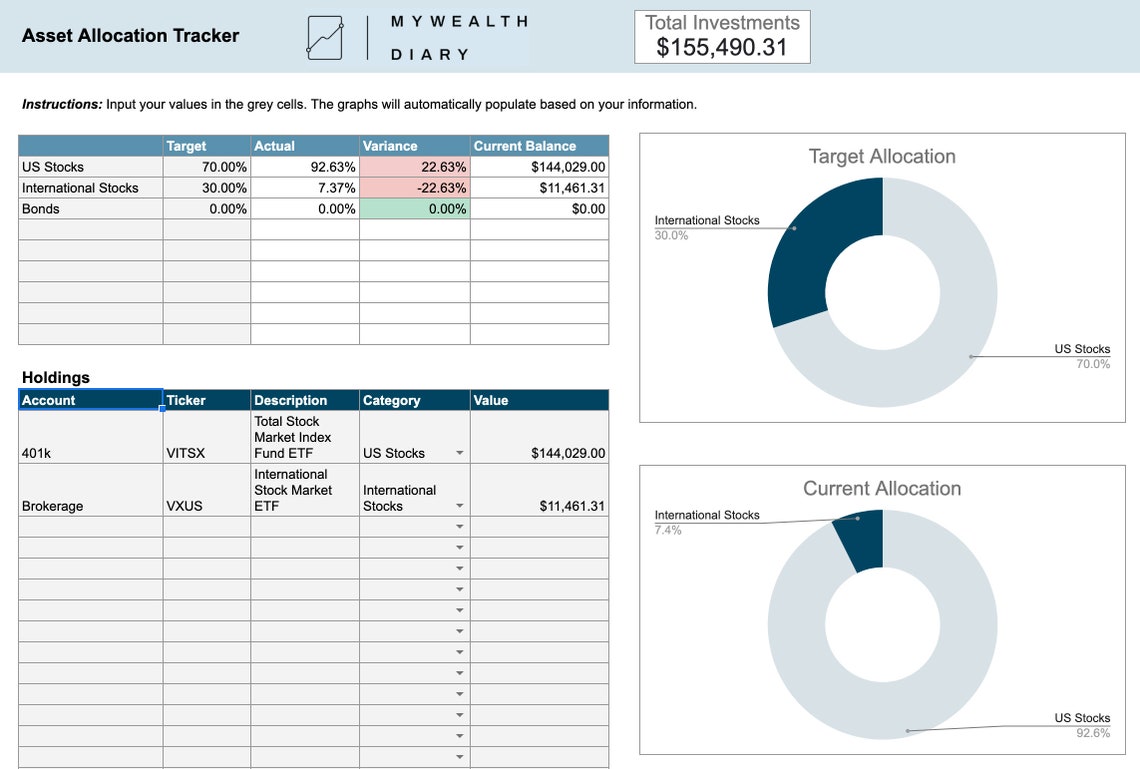
Task: Click the MyWealth Diary line-chart logo icon
Action: (x=323, y=37)
